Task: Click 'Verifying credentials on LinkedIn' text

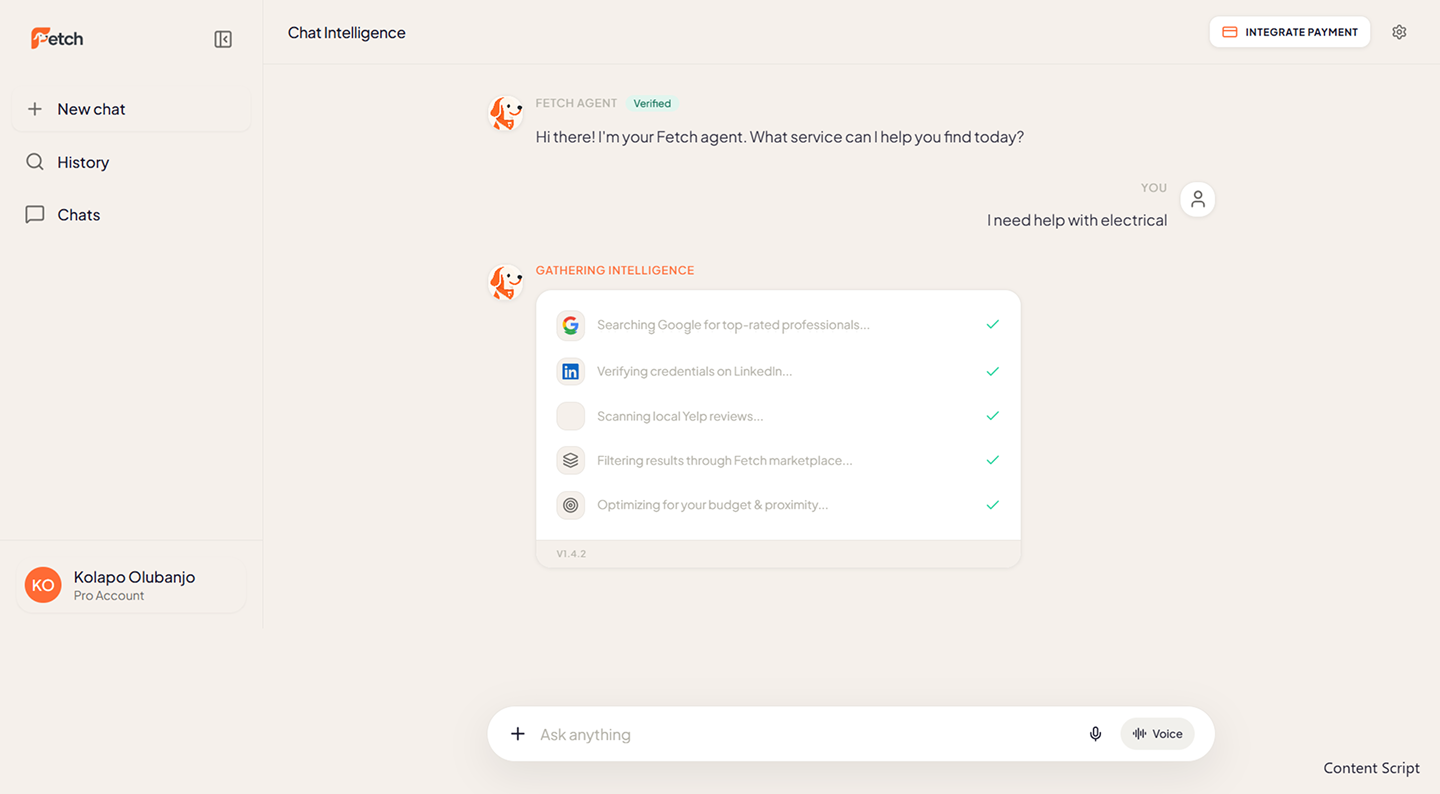Action: (694, 371)
